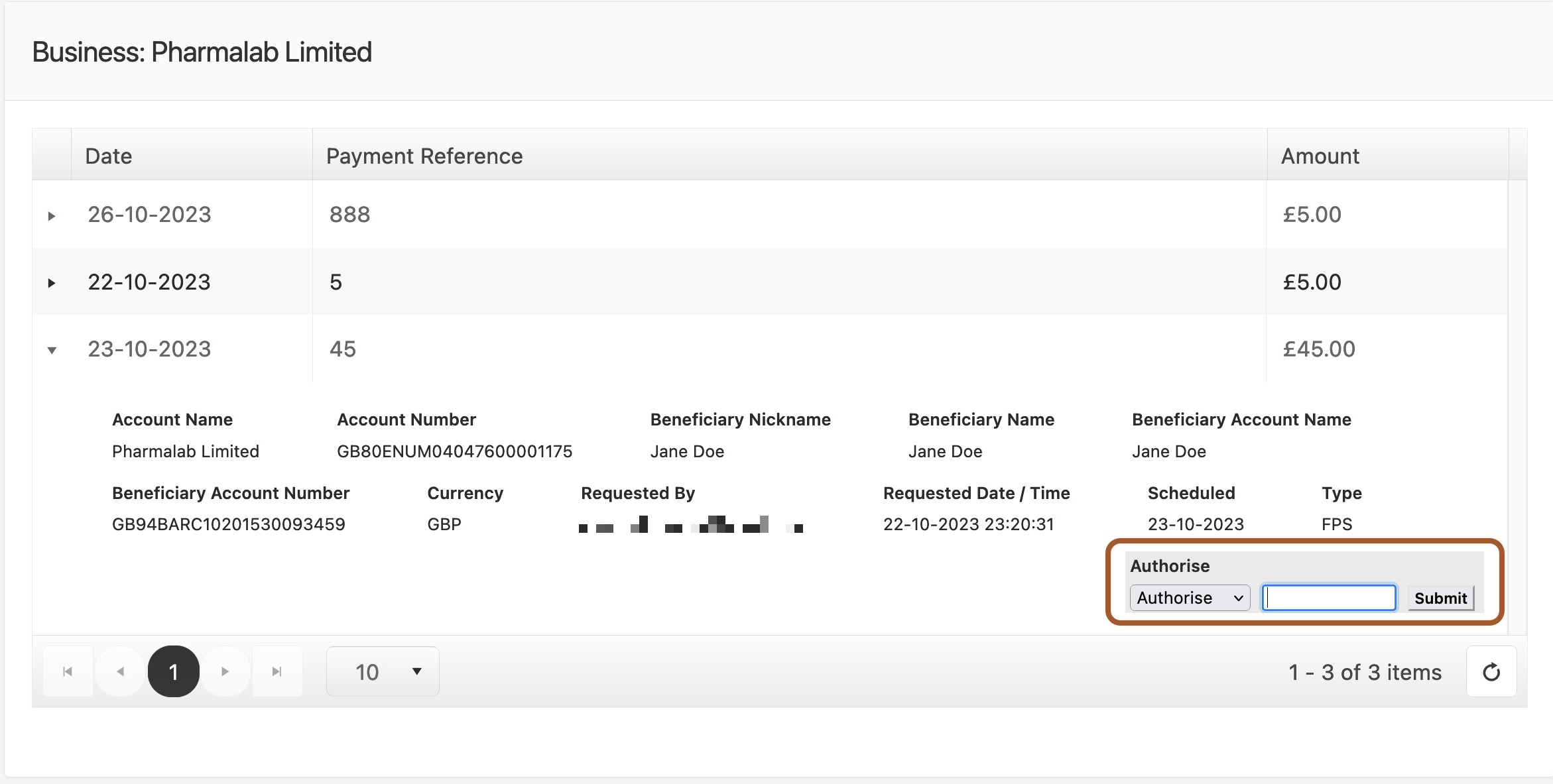Expand the 22-10-2023 payment row
The image size is (1553, 784).
[52, 283]
